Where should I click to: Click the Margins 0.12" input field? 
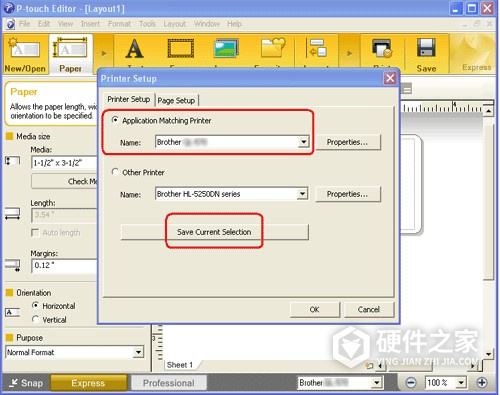click(64, 266)
